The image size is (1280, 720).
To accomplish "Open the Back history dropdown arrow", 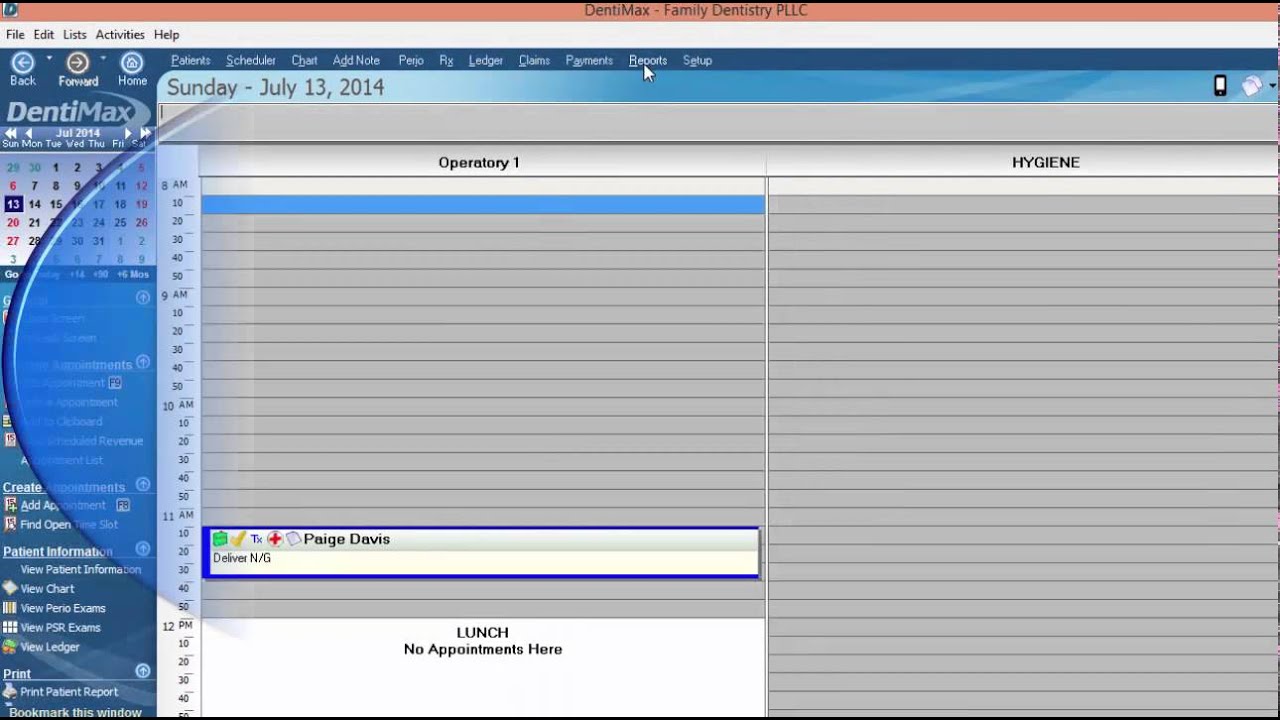I will 49,57.
